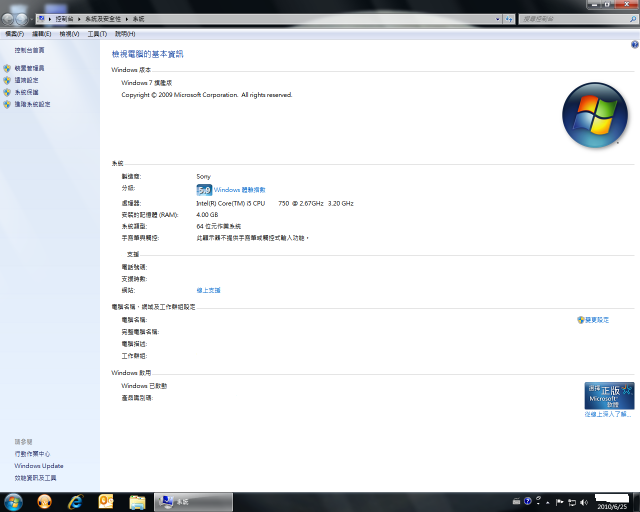
Task: Click the Windows 7 旗艦版 edition text
Action: point(147,83)
